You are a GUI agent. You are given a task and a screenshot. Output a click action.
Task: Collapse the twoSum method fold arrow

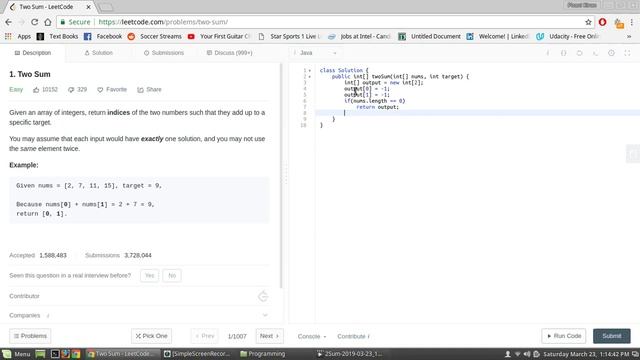[310, 77]
